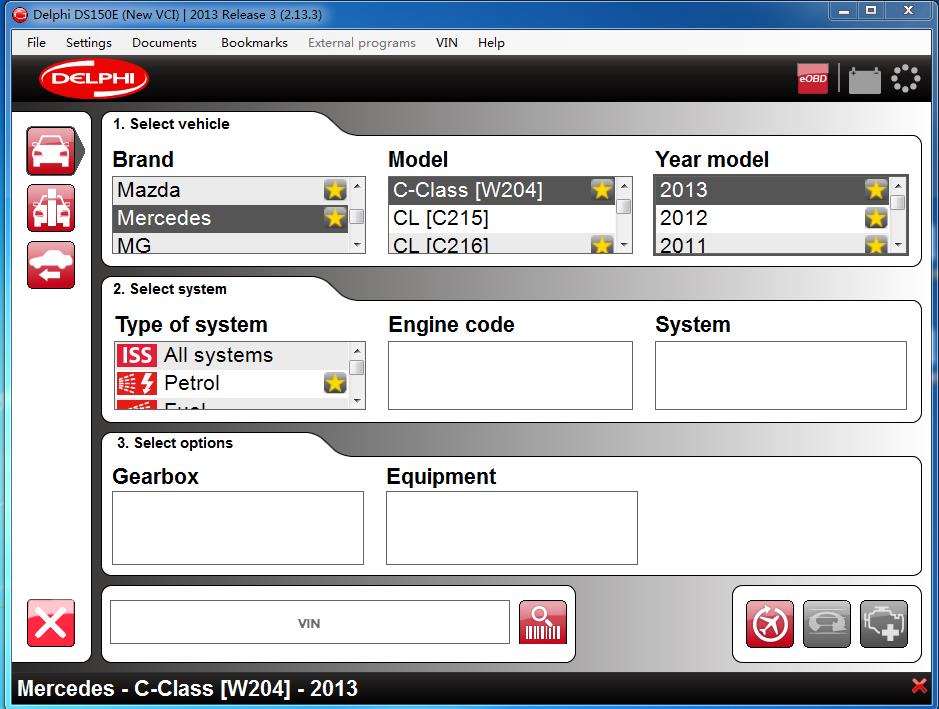Click the VIN input field
The height and width of the screenshot is (709, 939).
point(310,623)
